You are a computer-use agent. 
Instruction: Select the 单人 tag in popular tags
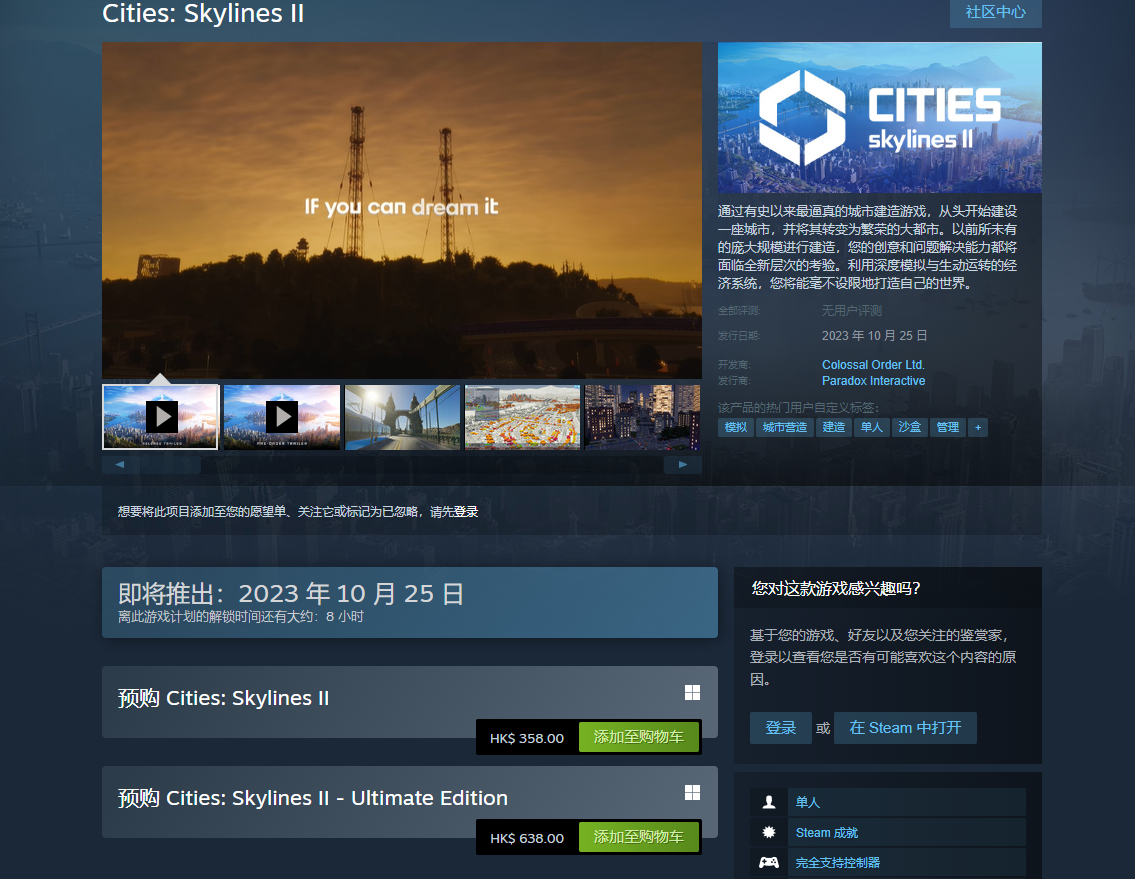[x=872, y=427]
